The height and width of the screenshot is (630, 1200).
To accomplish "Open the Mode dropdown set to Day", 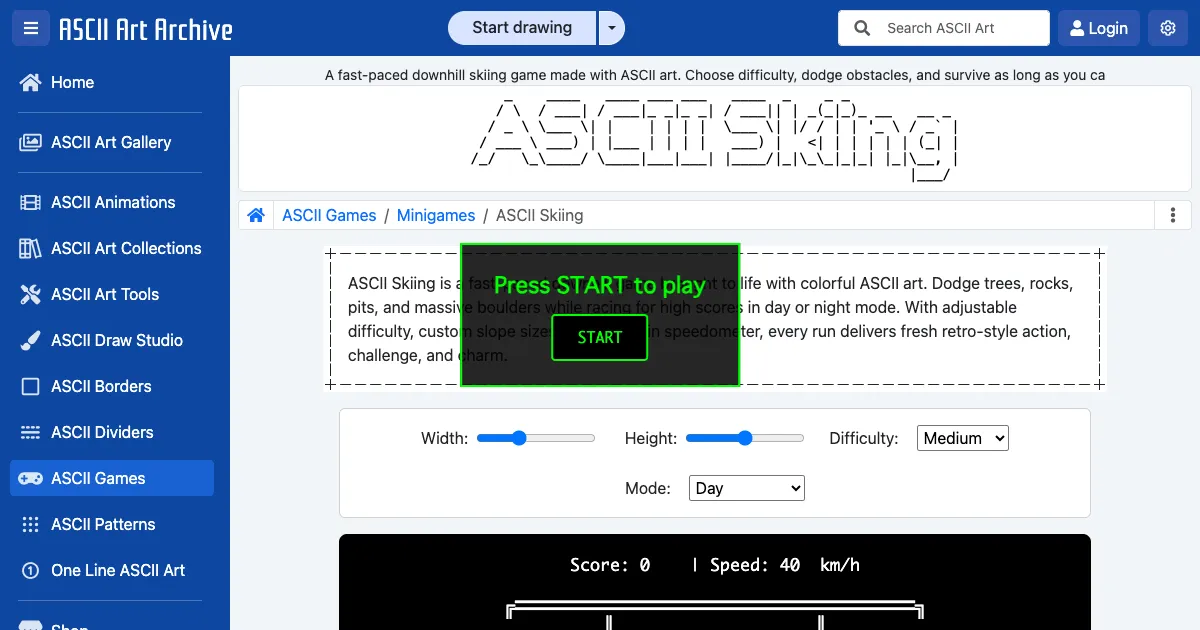I will click(x=746, y=488).
